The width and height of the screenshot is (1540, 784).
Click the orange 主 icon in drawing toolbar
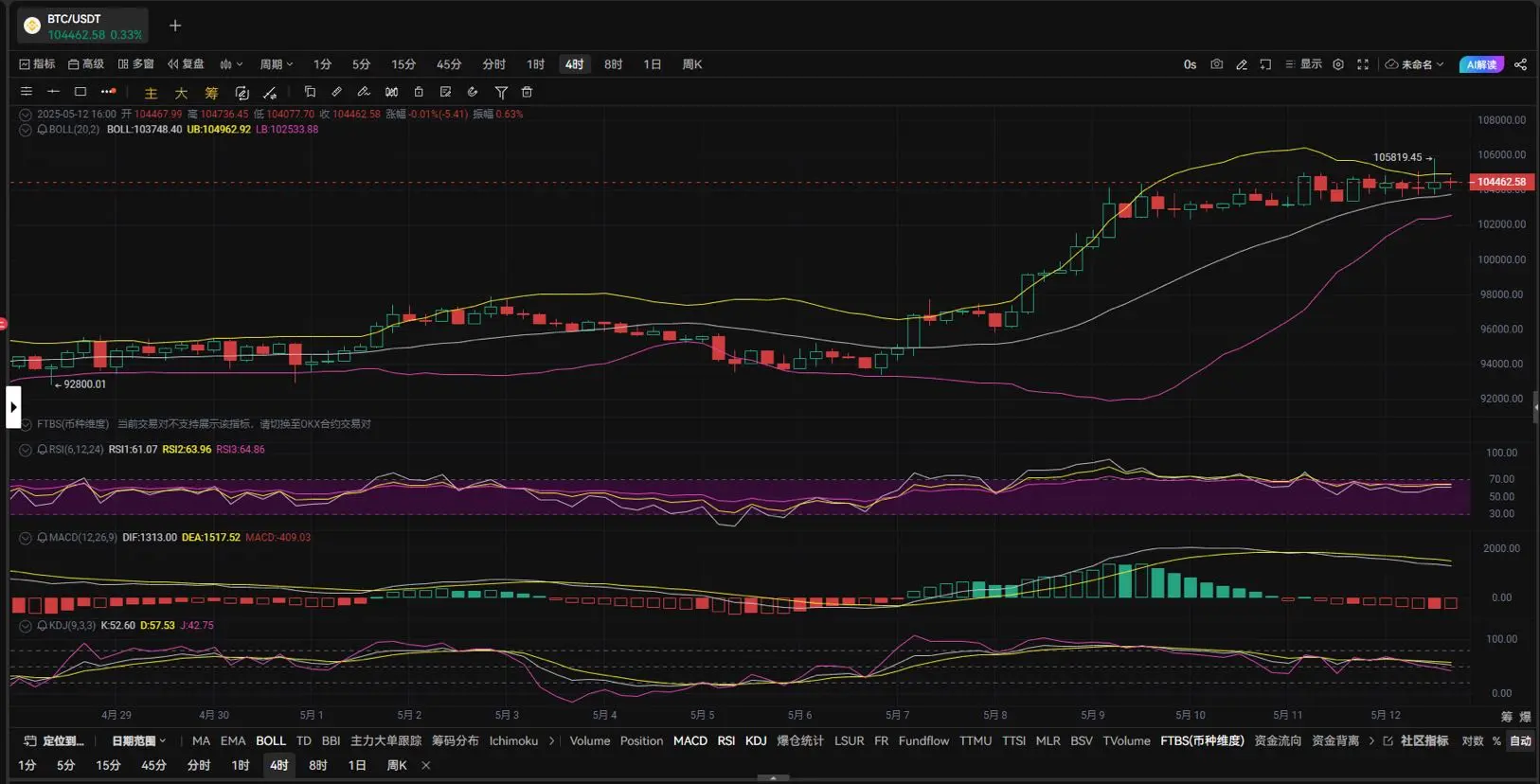(x=151, y=93)
